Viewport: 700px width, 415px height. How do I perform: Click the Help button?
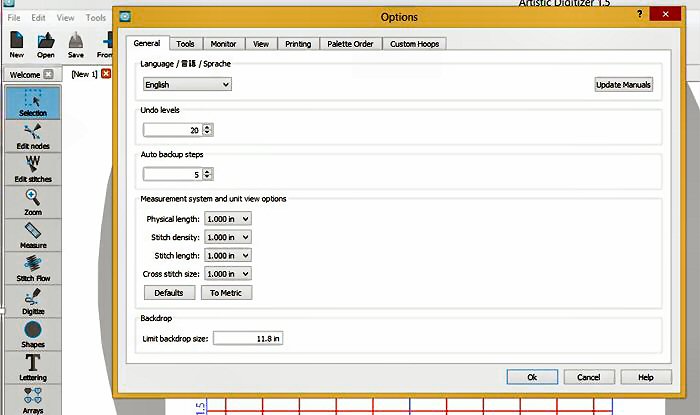click(x=646, y=377)
